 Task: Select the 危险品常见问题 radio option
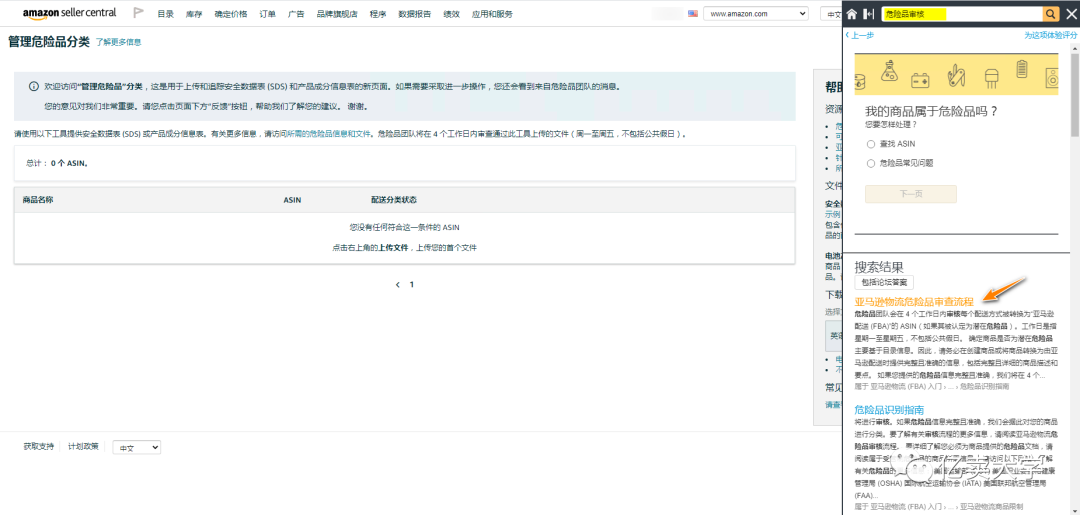tap(871, 163)
